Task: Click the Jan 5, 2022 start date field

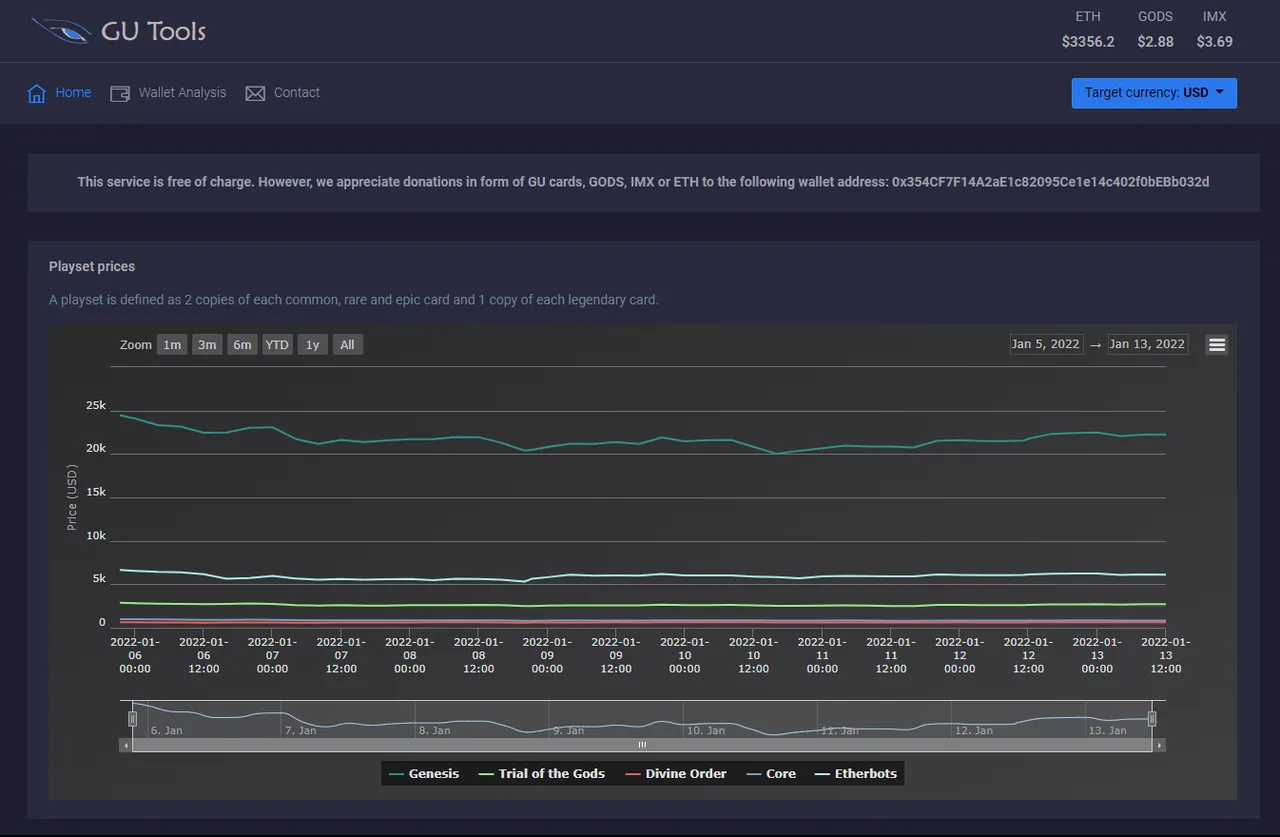Action: pos(1046,344)
